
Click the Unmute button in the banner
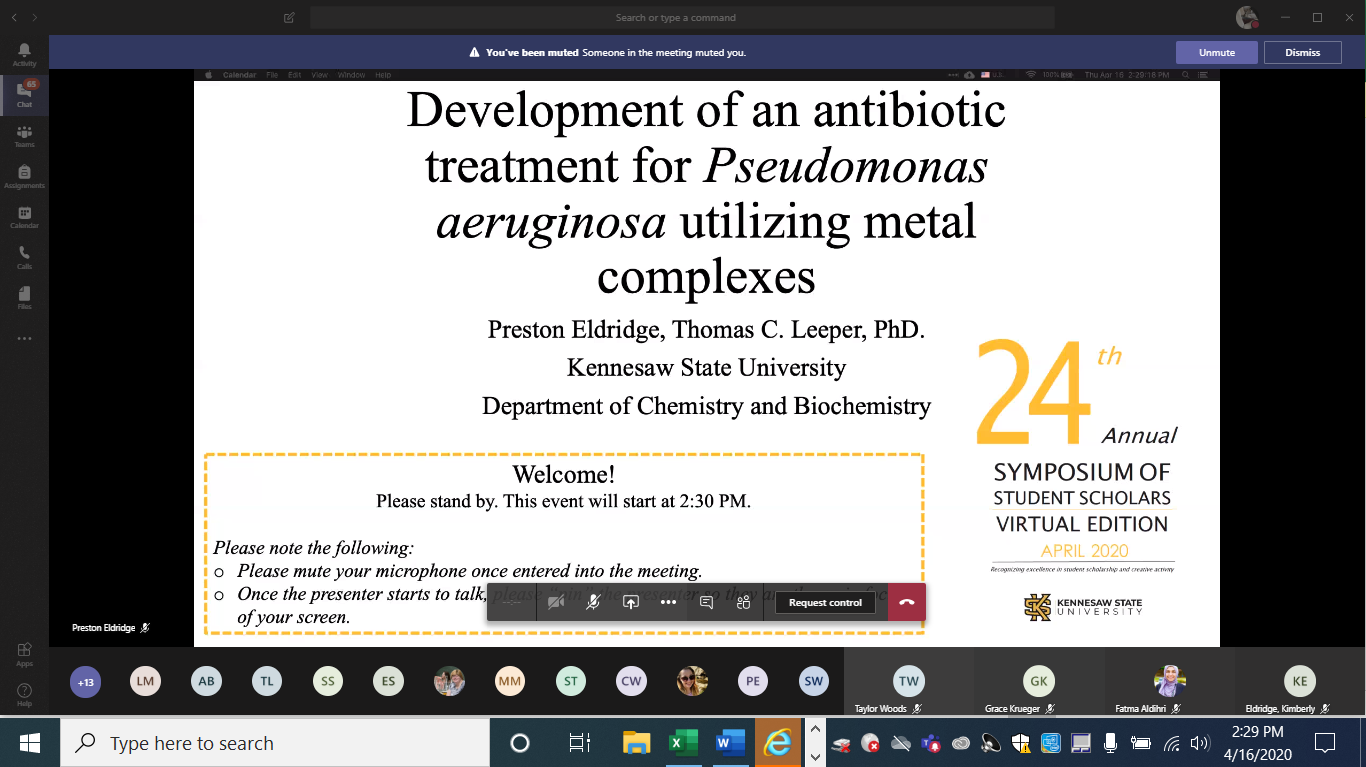[x=1216, y=52]
